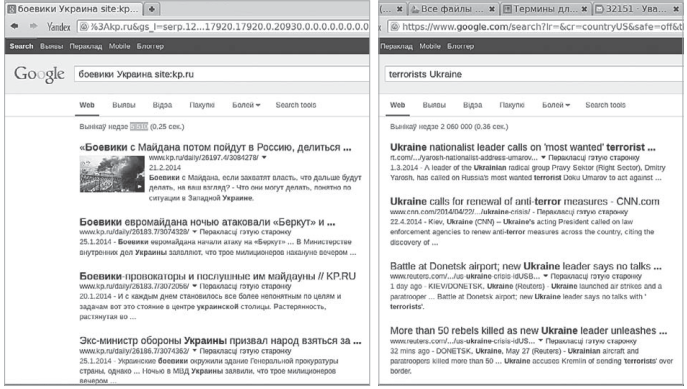Image resolution: width=687 pixels, height=389 pixels.
Task: Expand arrow next to rt.com yarosh result URL
Action: (543, 158)
